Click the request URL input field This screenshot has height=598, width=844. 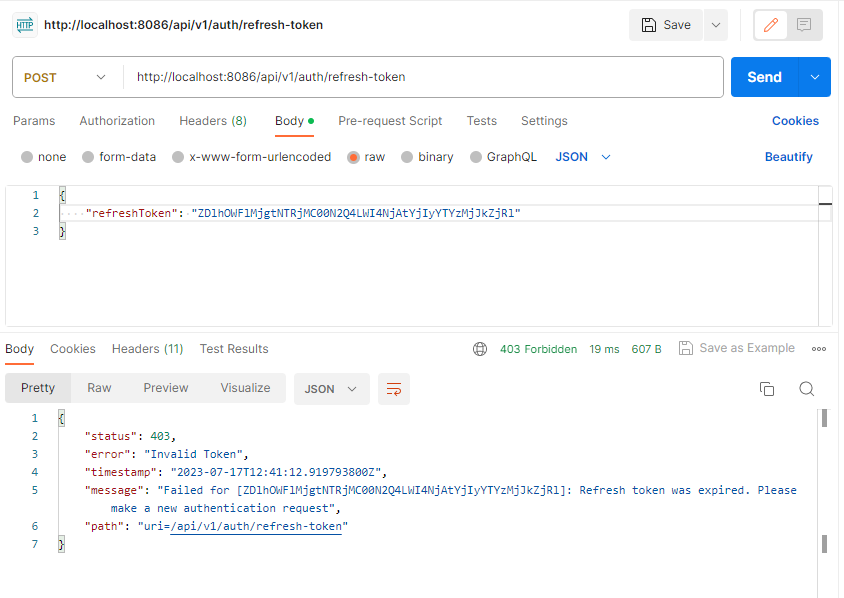point(423,77)
